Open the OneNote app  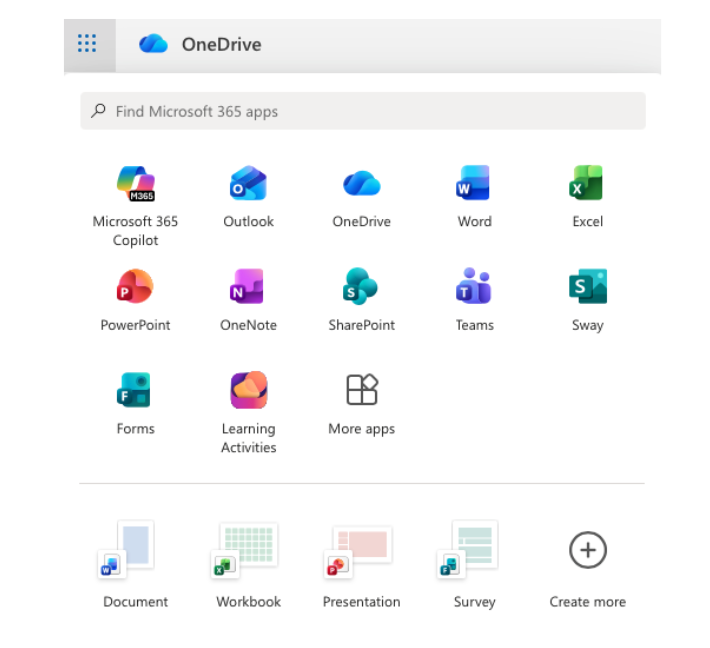point(248,288)
